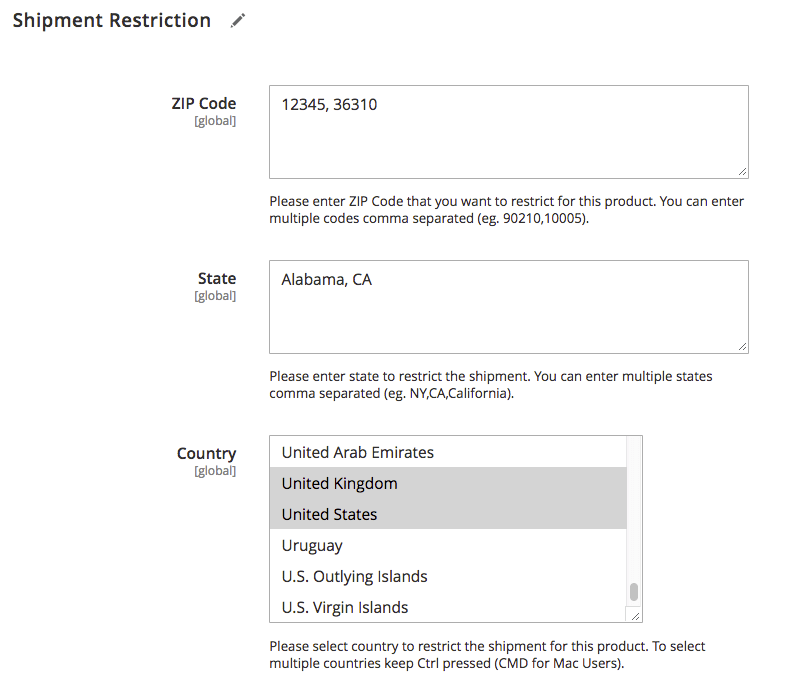
Task: Click the pencil edit icon beside Shipment Restriction
Action: [x=237, y=21]
